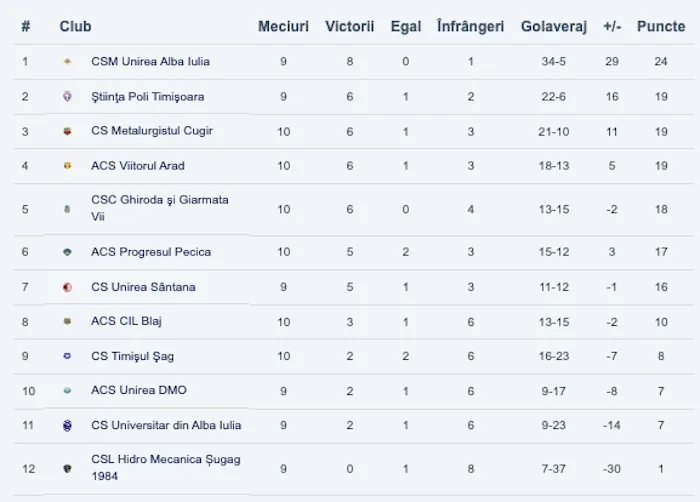
Task: Click the Egal column header
Action: click(x=405, y=26)
